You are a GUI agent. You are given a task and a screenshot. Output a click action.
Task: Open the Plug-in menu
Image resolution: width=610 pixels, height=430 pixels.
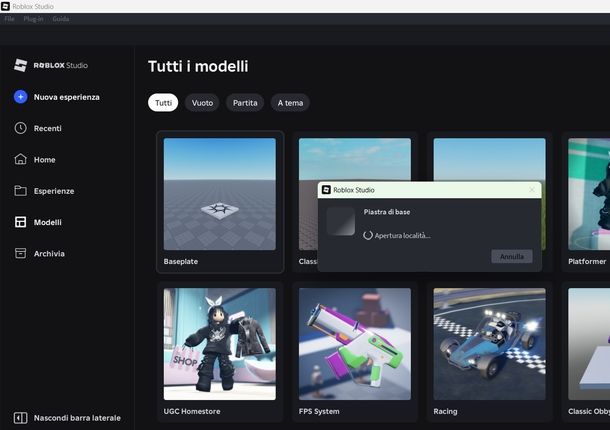(33, 19)
